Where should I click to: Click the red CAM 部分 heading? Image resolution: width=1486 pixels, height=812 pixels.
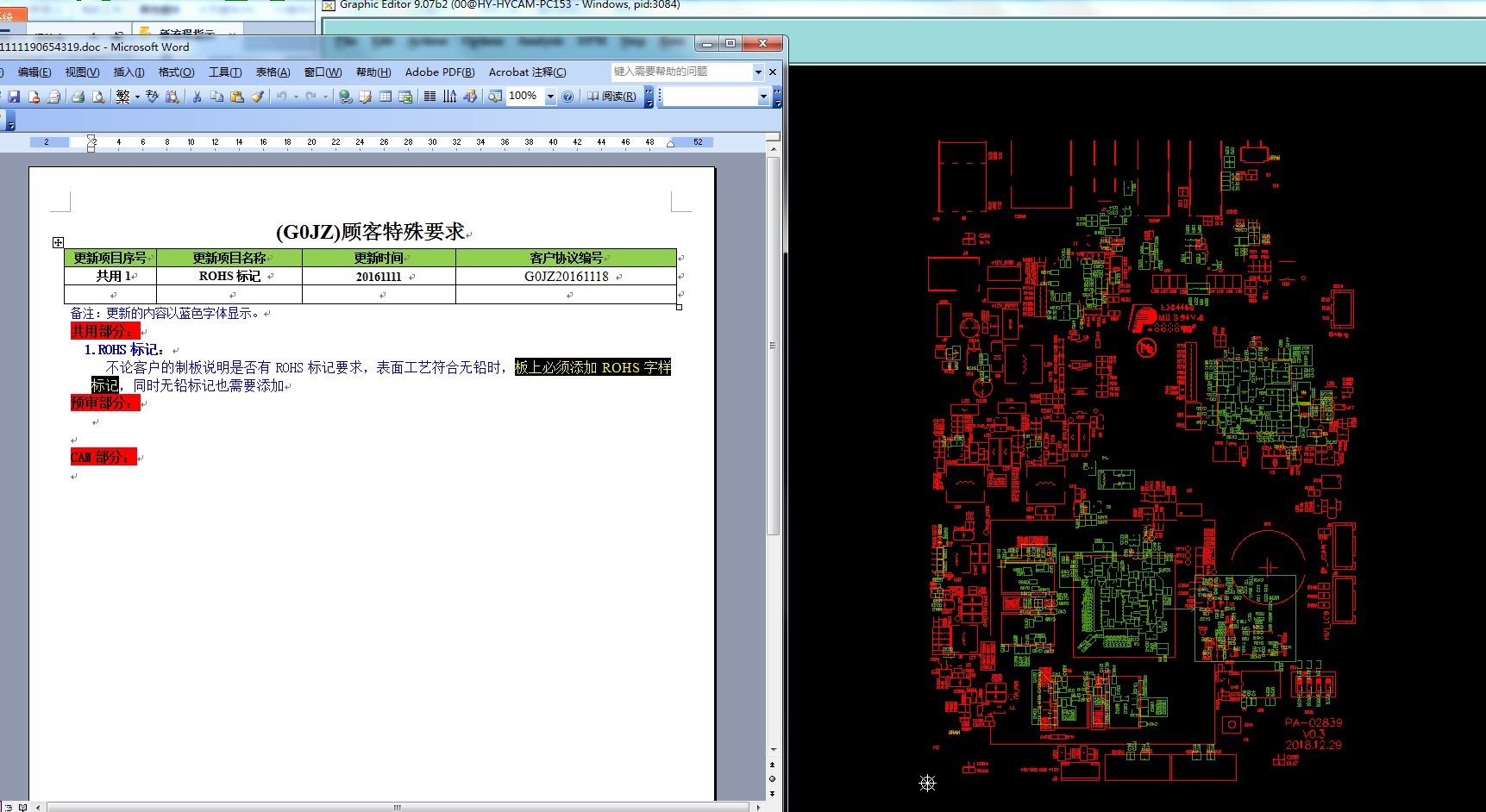(x=104, y=457)
